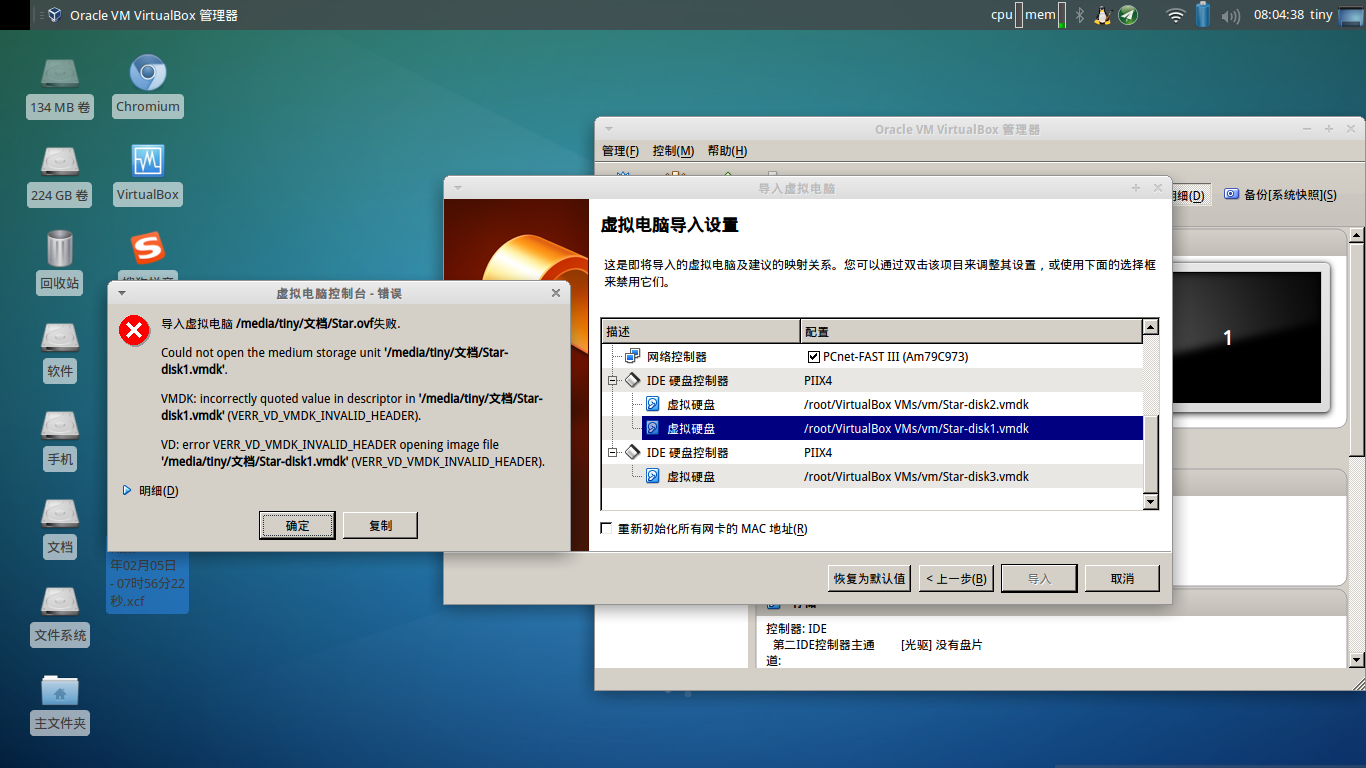Click the battery indicator in the panel
This screenshot has height=768, width=1366.
pos(1203,15)
